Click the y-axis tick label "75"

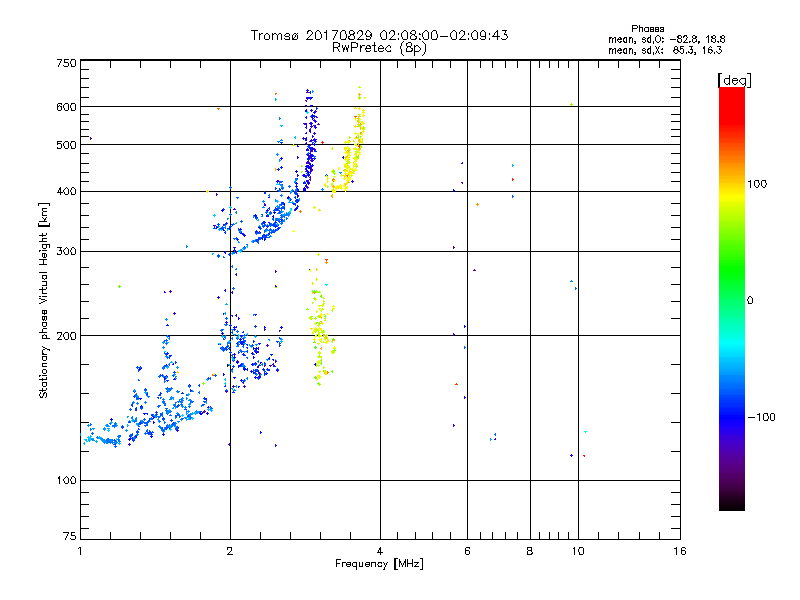click(x=70, y=536)
